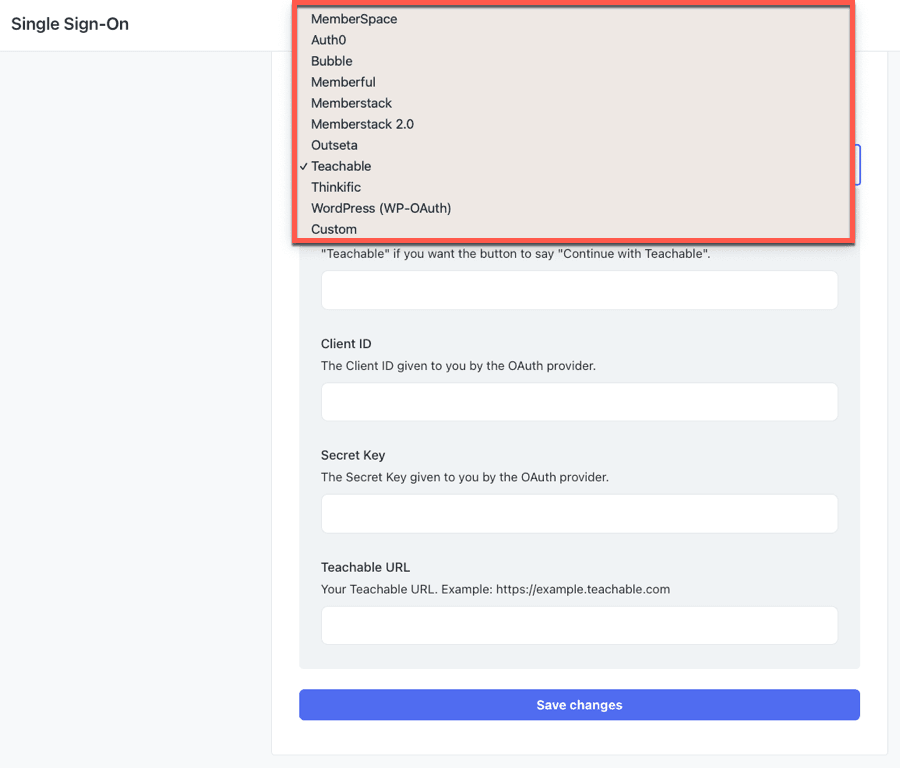Click the Teachable URL input field
900x768 pixels.
[x=579, y=626]
